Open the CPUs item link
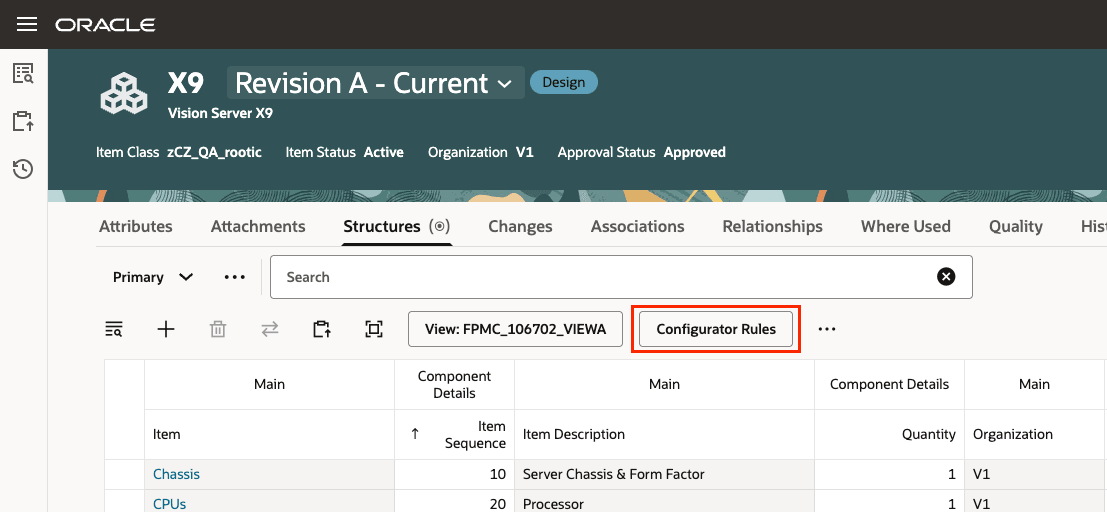 point(169,504)
